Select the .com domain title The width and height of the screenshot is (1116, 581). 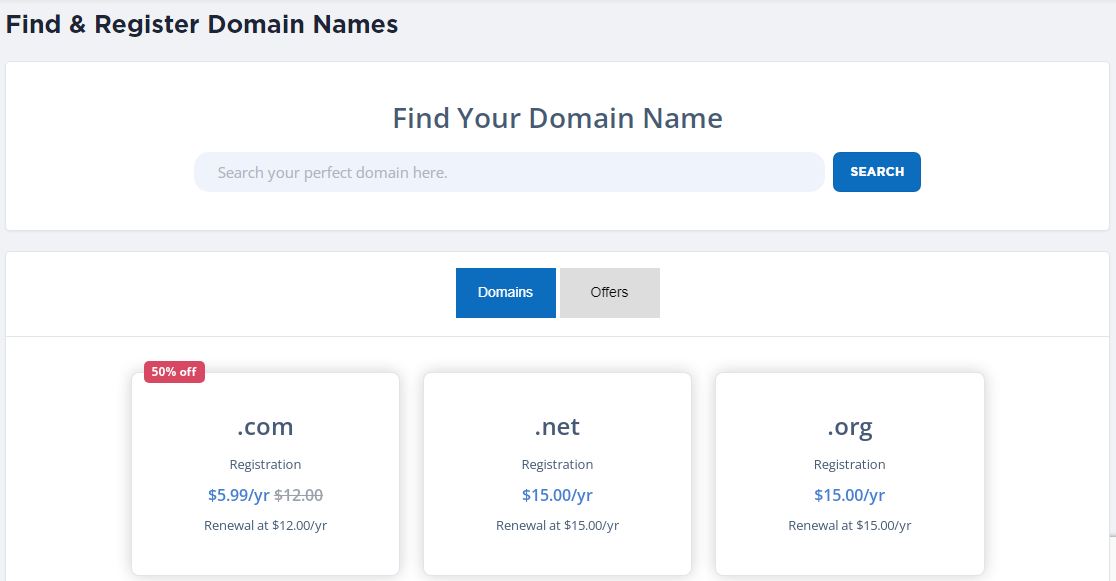(265, 427)
